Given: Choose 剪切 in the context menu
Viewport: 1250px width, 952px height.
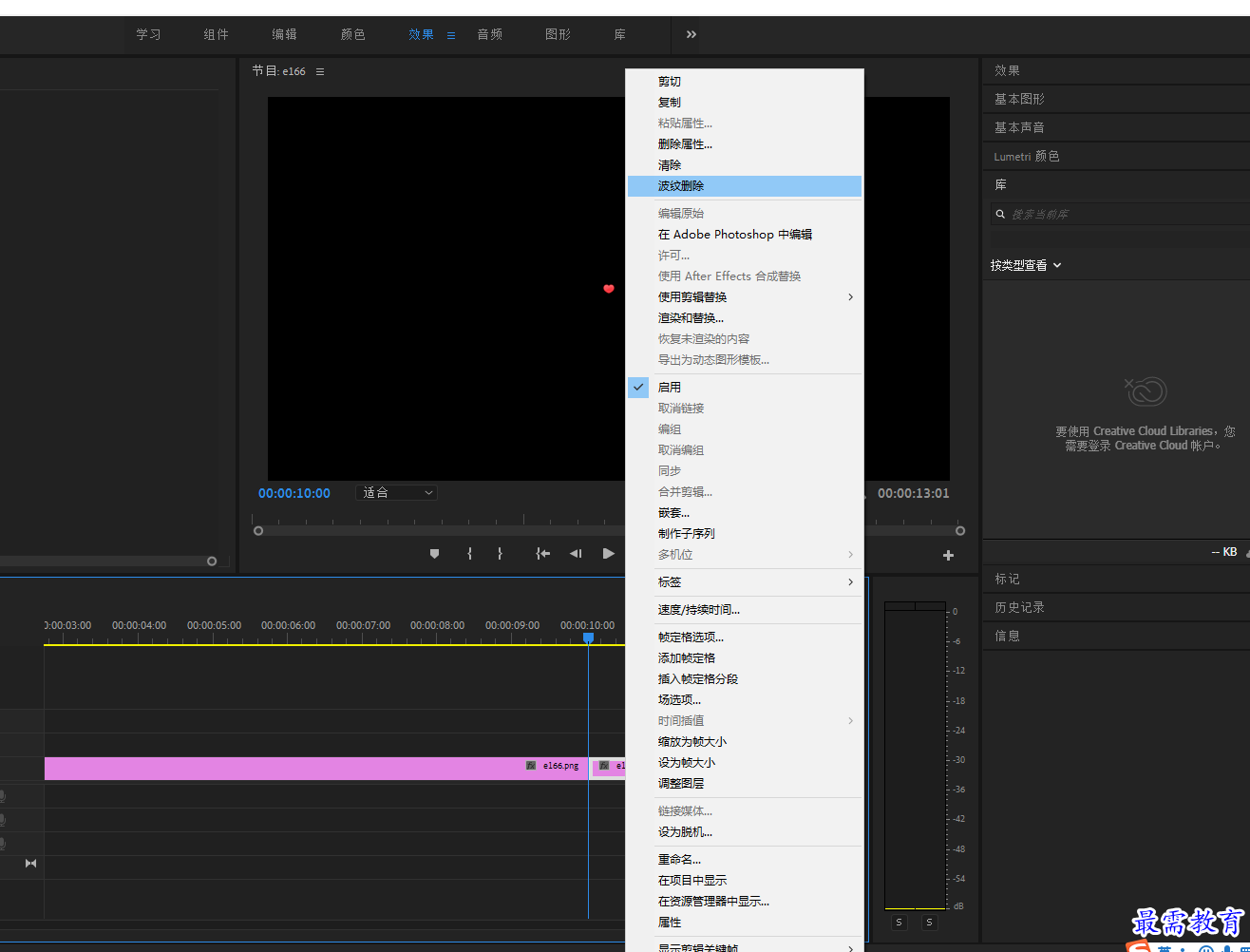Looking at the screenshot, I should tap(745, 82).
